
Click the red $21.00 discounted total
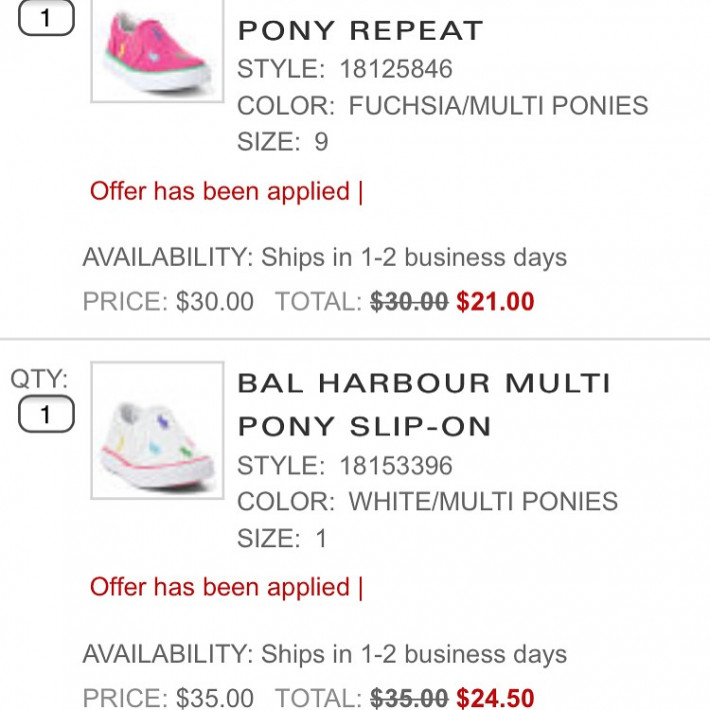pos(495,301)
